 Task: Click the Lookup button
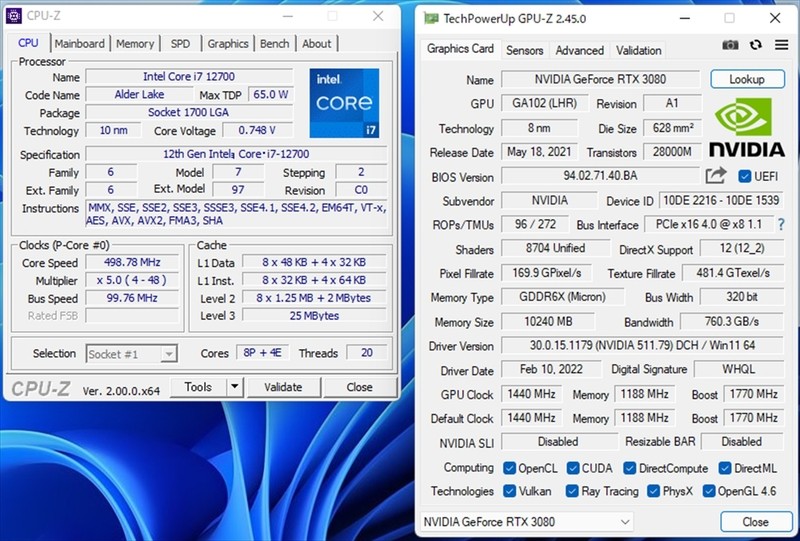(x=747, y=79)
